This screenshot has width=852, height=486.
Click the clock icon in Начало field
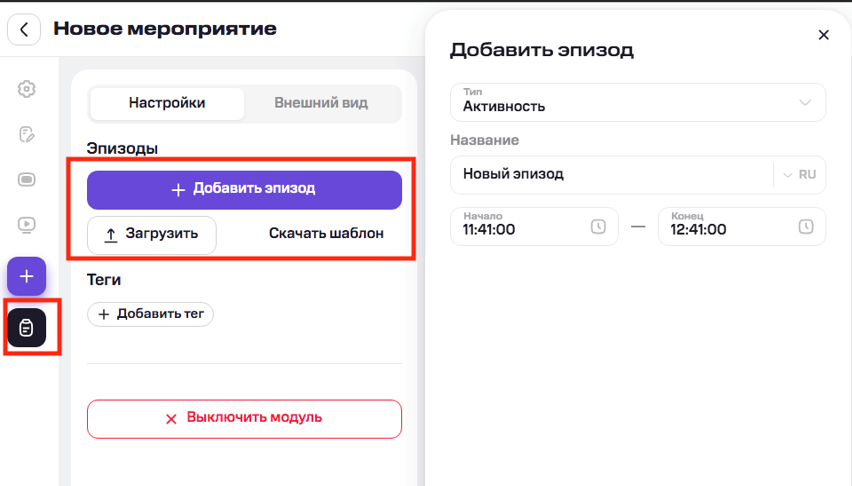coord(598,227)
